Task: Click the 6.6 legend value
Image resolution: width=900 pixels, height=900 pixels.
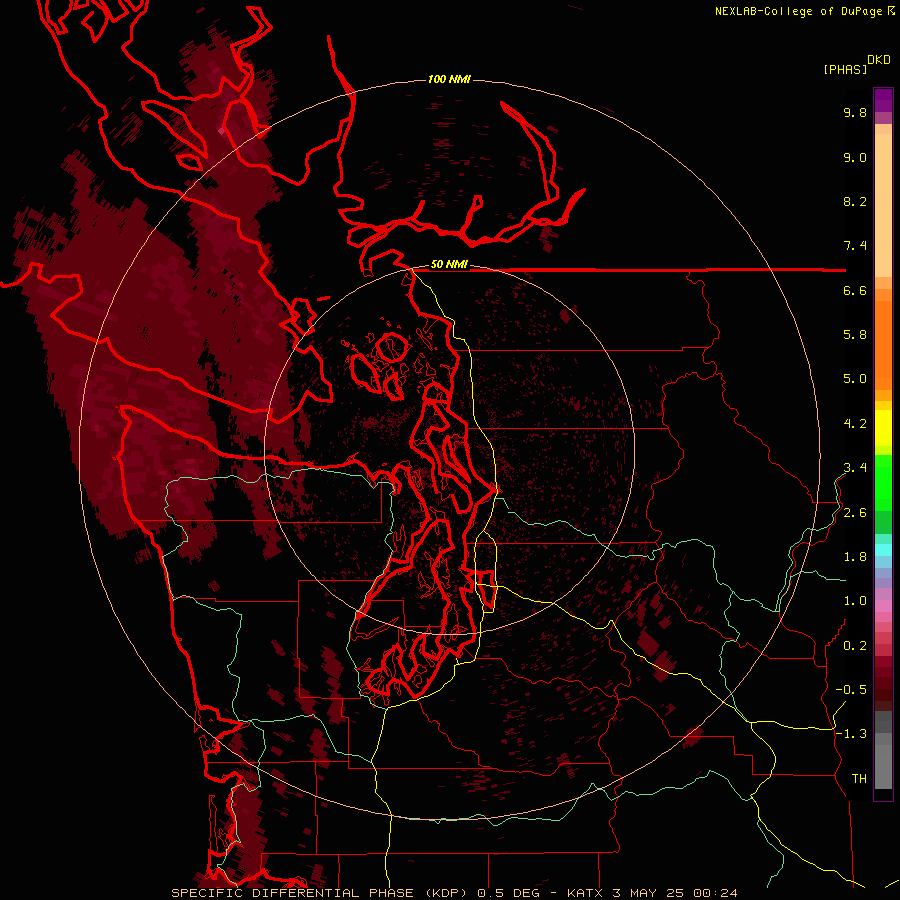Action: 855,291
